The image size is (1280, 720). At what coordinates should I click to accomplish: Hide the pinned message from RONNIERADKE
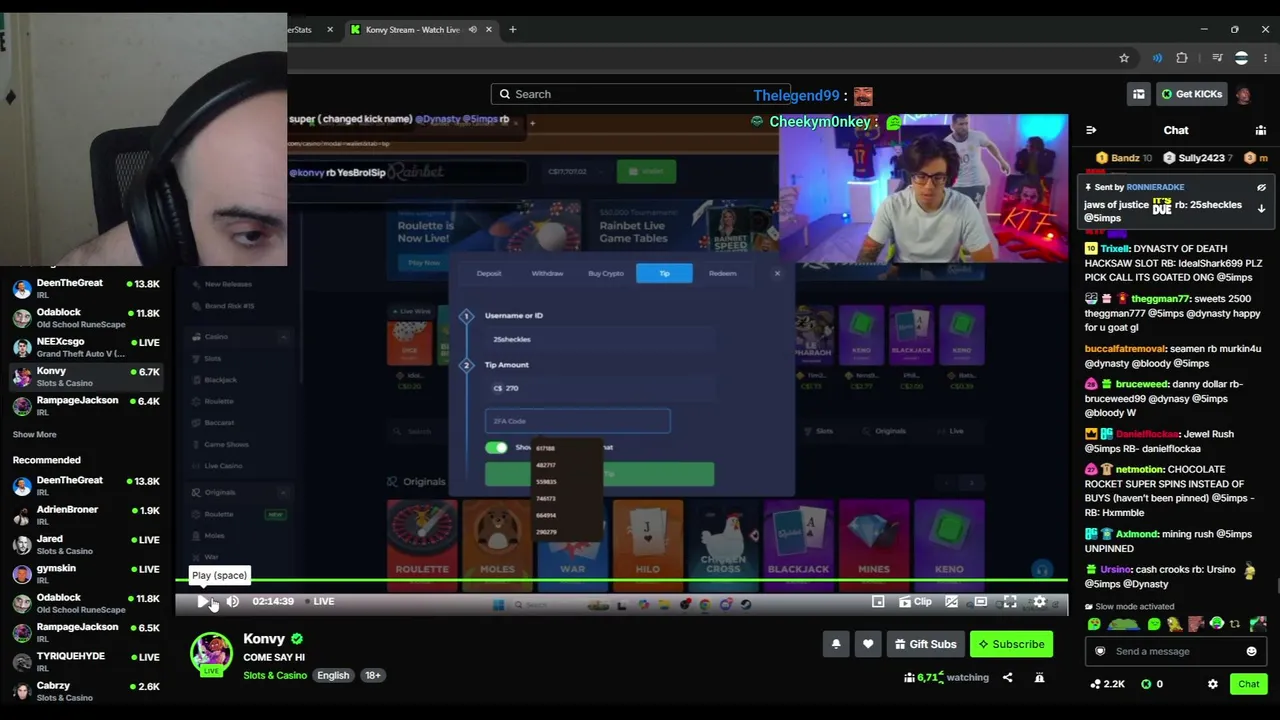pos(1261,187)
